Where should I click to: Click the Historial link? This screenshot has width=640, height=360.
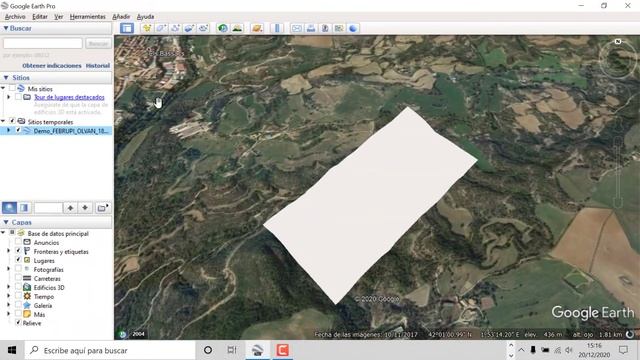tap(98, 66)
